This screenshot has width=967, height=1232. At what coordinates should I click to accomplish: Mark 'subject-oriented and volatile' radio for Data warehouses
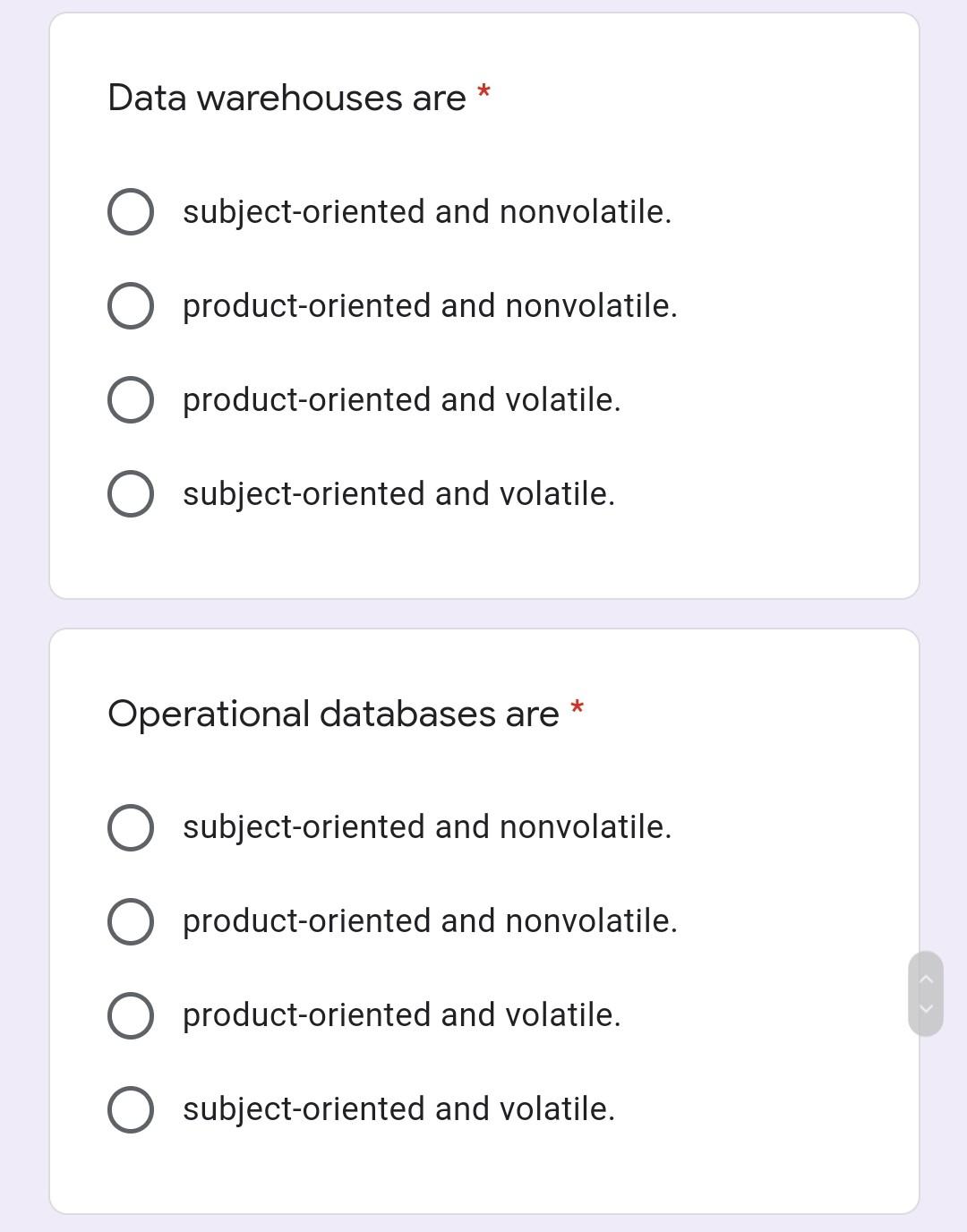click(x=130, y=494)
